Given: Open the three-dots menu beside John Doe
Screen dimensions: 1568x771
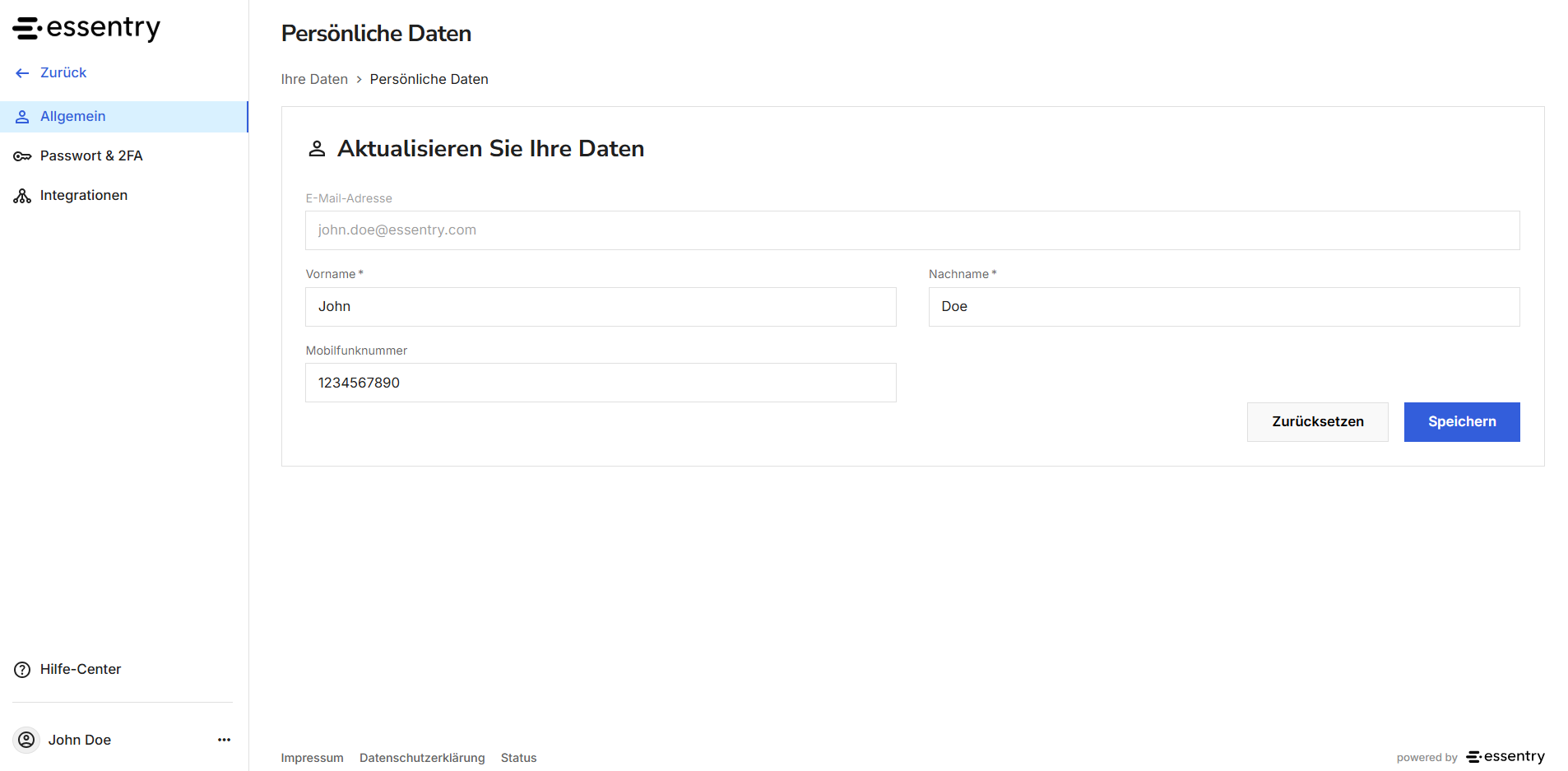Looking at the screenshot, I should pos(224,740).
